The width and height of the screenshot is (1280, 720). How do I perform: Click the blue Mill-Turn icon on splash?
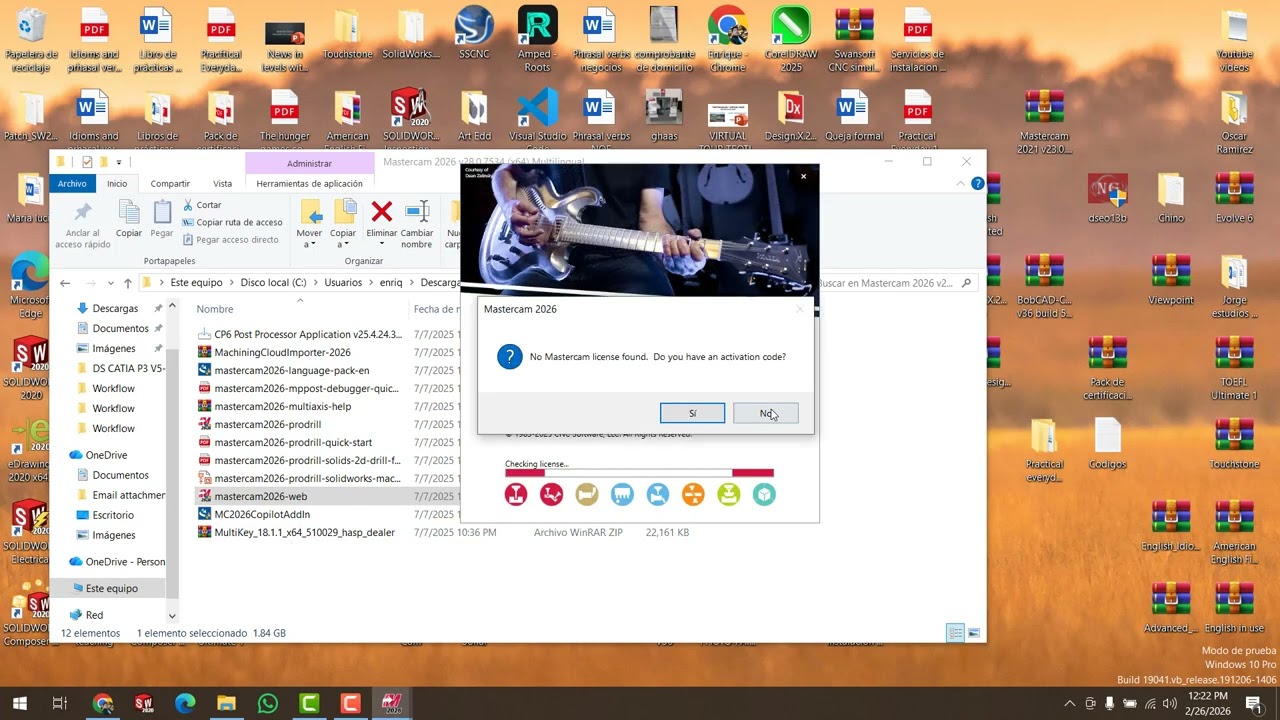tap(657, 494)
